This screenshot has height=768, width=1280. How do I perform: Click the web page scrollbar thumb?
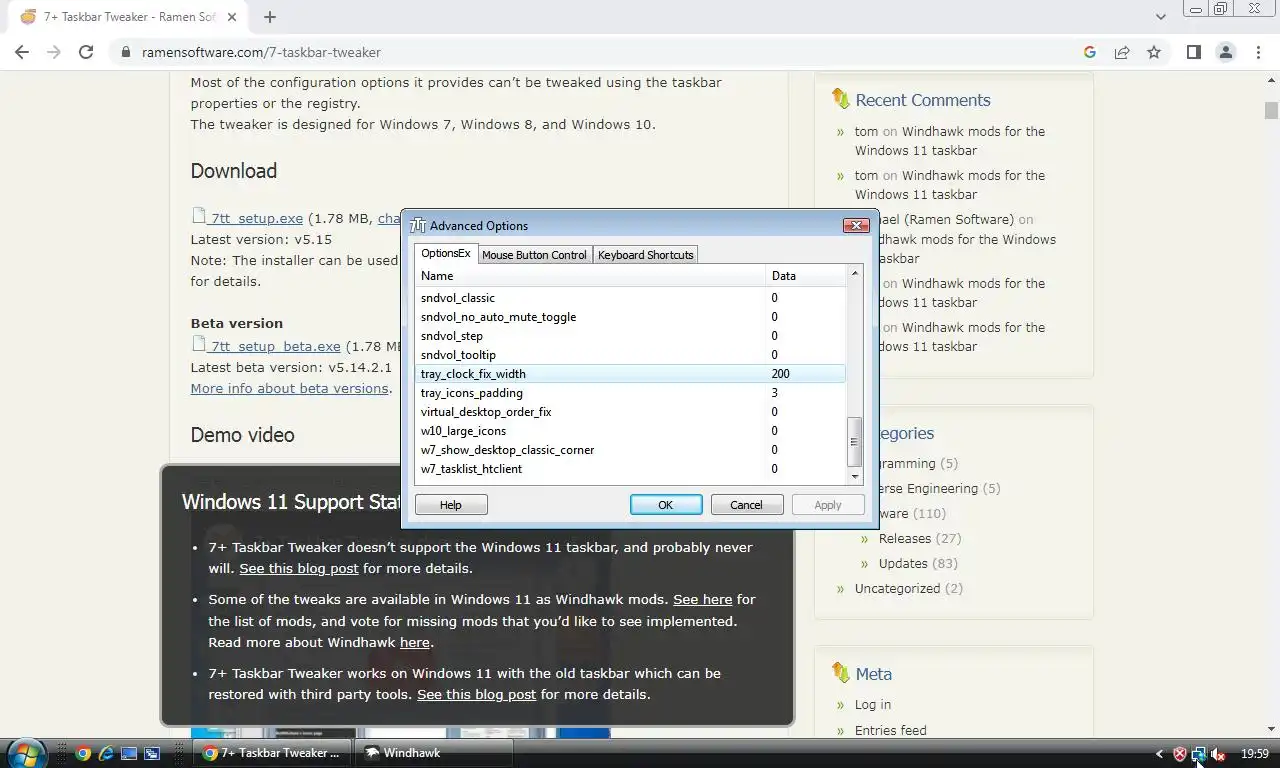[x=1271, y=110]
